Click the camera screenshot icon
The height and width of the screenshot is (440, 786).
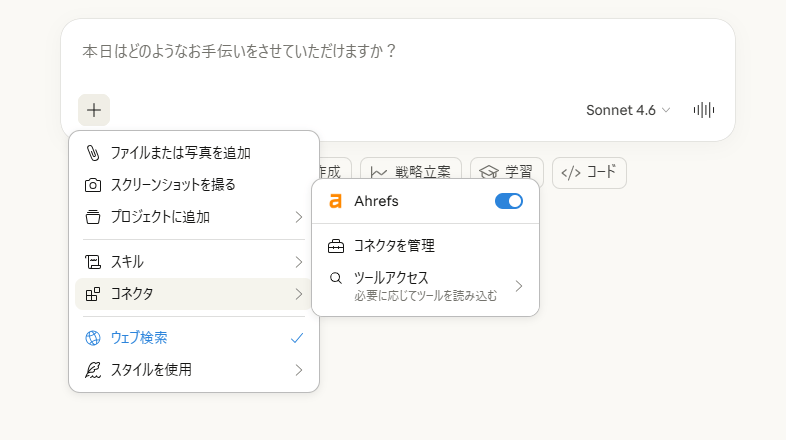point(93,185)
